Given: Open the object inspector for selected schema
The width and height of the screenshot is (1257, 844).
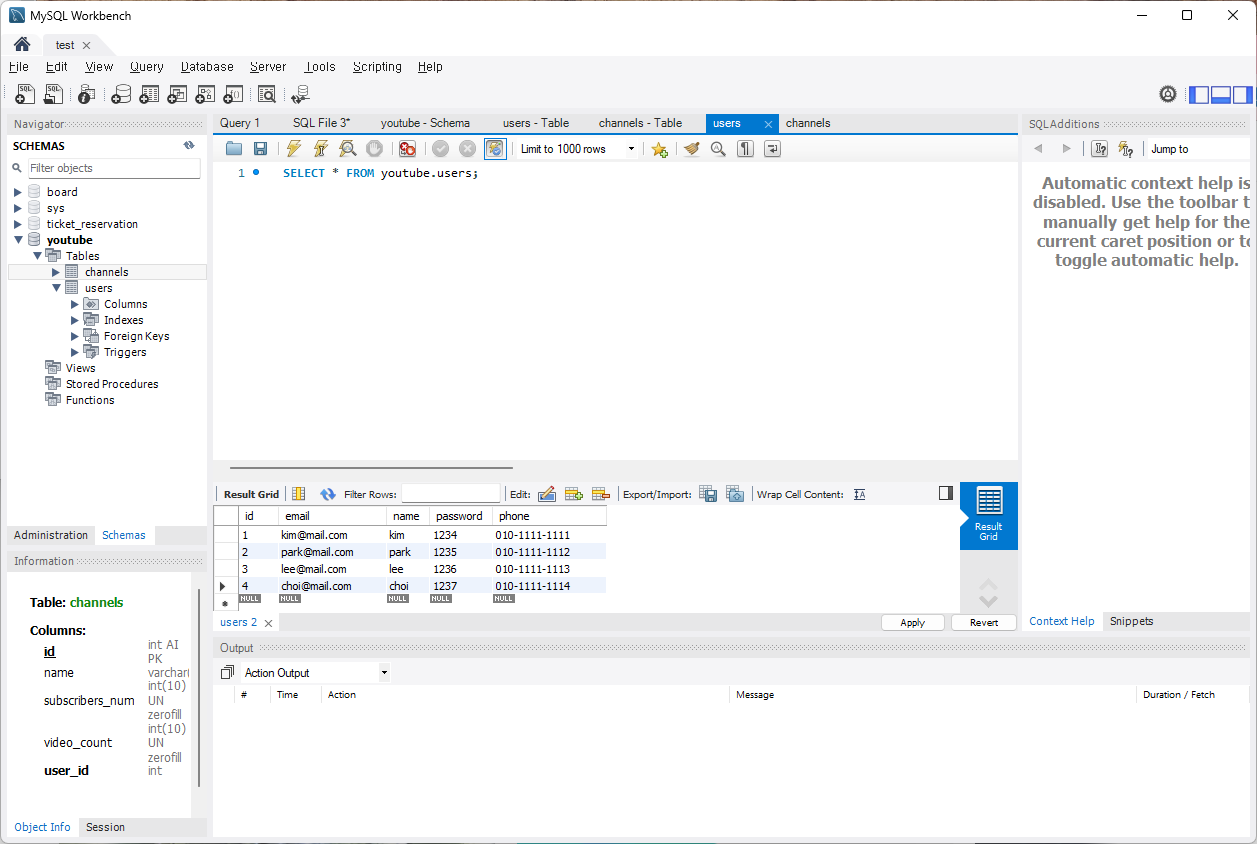Looking at the screenshot, I should [x=87, y=94].
